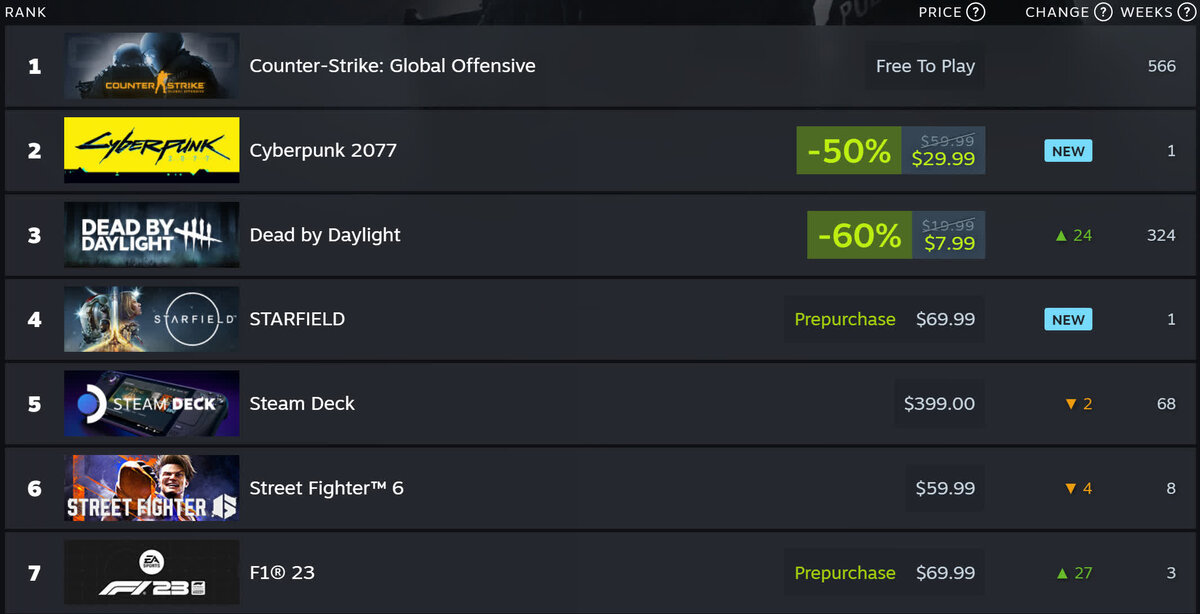
Task: Open the Counter-Strike: Global Offensive thumbnail
Action: 152,66
